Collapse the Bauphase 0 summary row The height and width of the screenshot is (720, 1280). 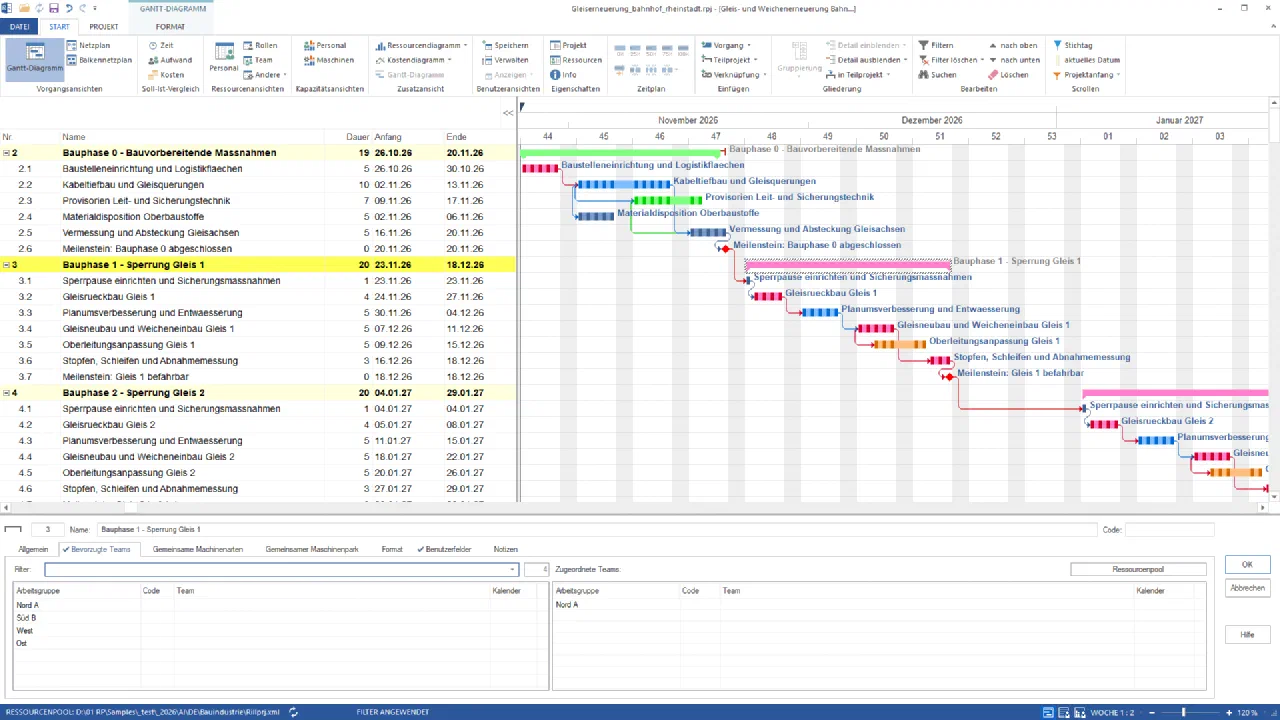point(7,153)
